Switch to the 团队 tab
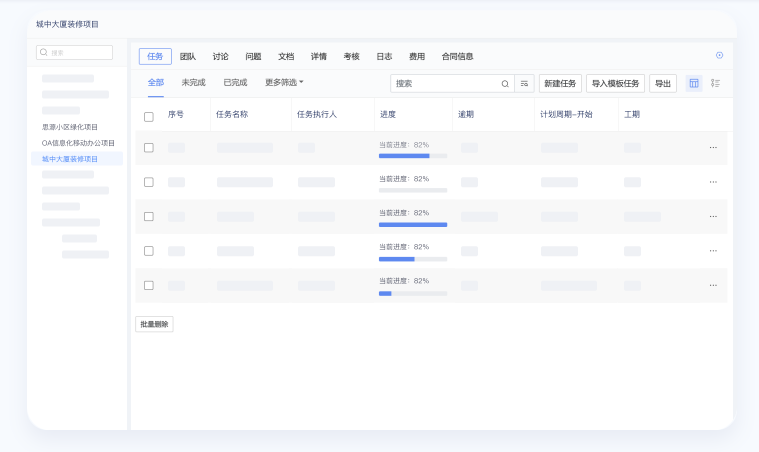Viewport: 759px width, 452px height. (x=188, y=57)
